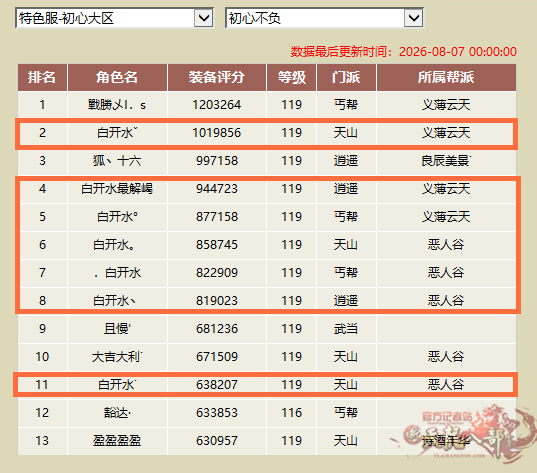Select score value 858745
Image resolution: width=537 pixels, height=473 pixels.
pyautogui.click(x=217, y=245)
